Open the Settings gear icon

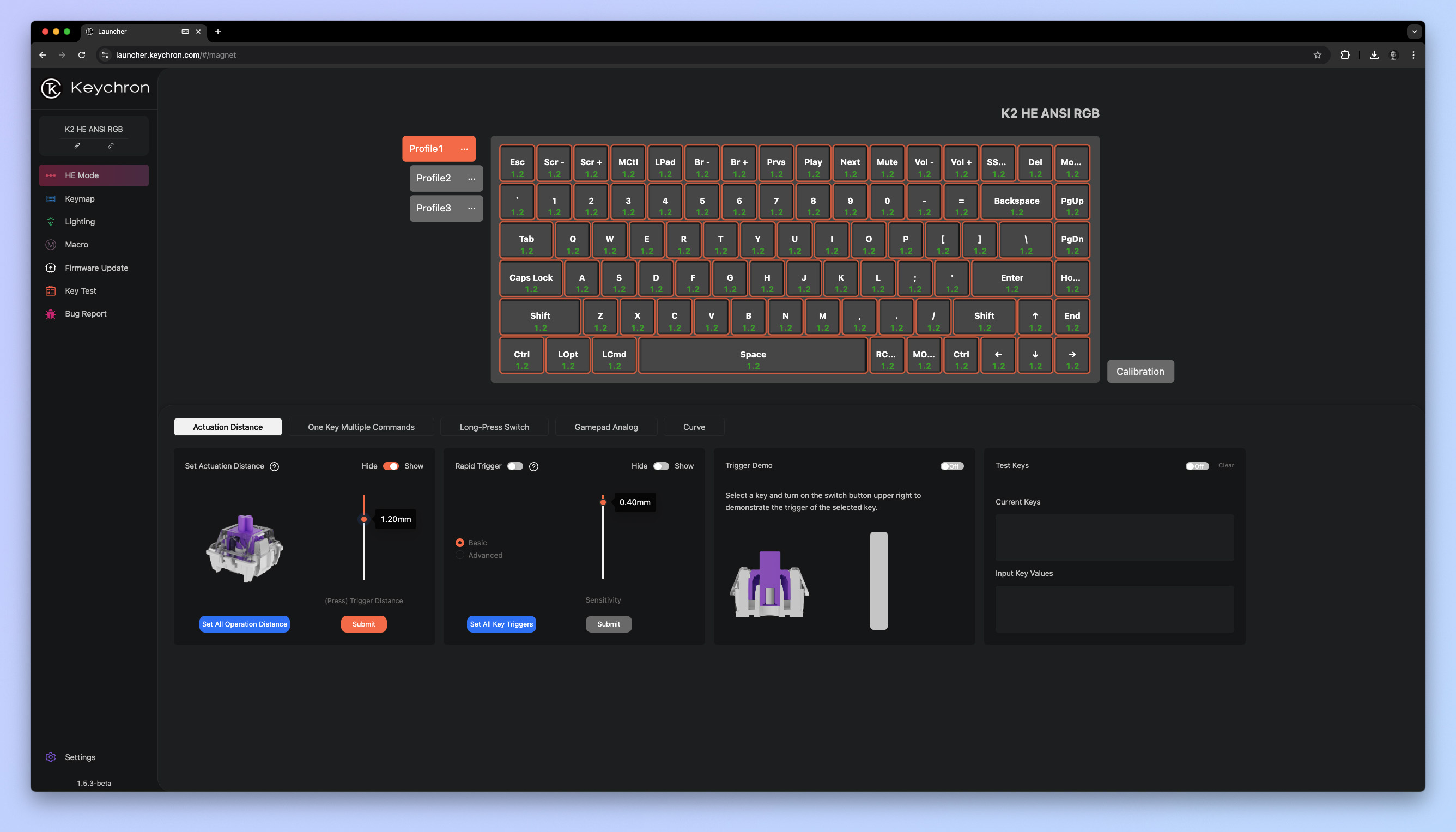tap(51, 757)
